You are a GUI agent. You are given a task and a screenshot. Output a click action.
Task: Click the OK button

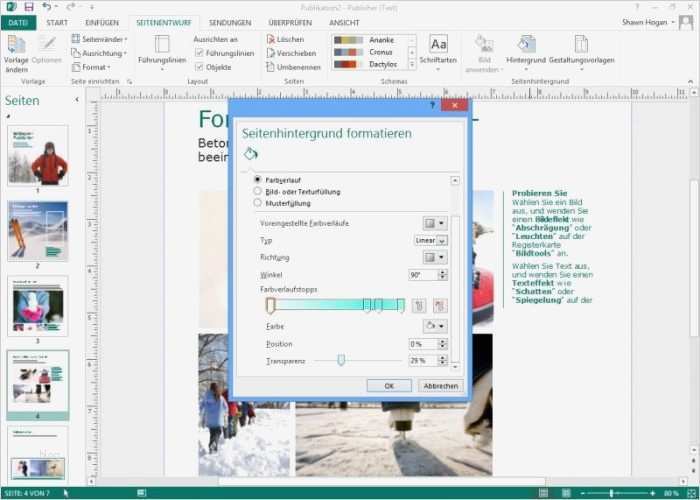coord(389,386)
